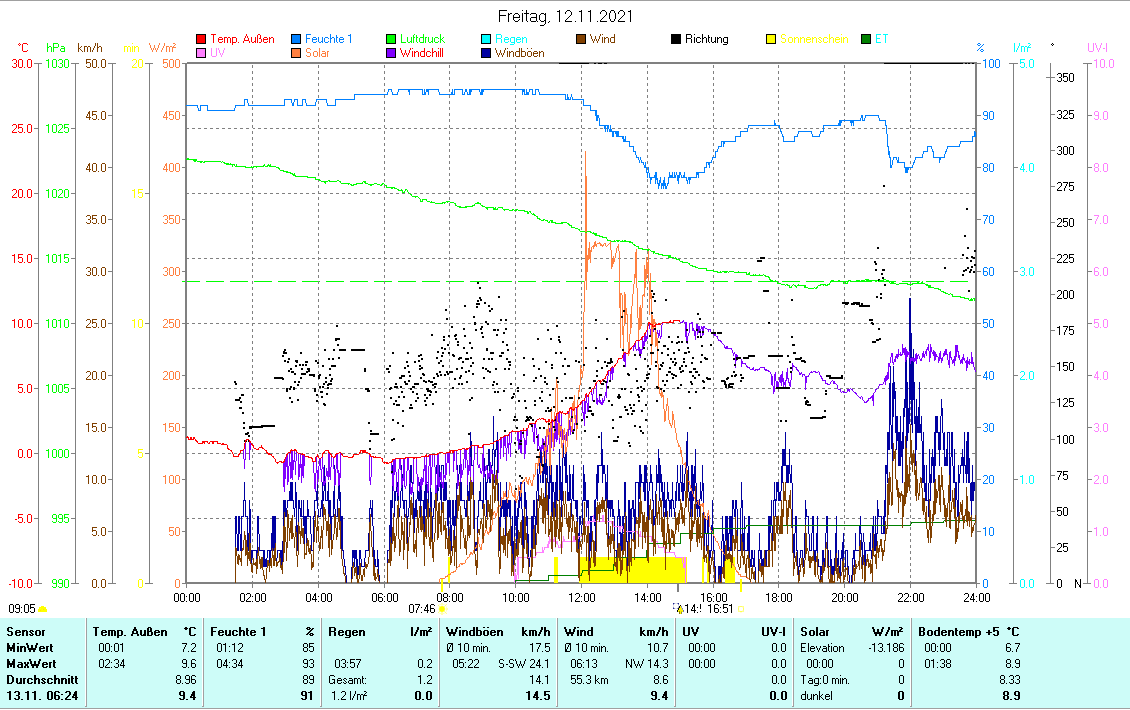This screenshot has height=710, width=1130.
Task: Click the Durchschnitt row label
Action: 36,680
